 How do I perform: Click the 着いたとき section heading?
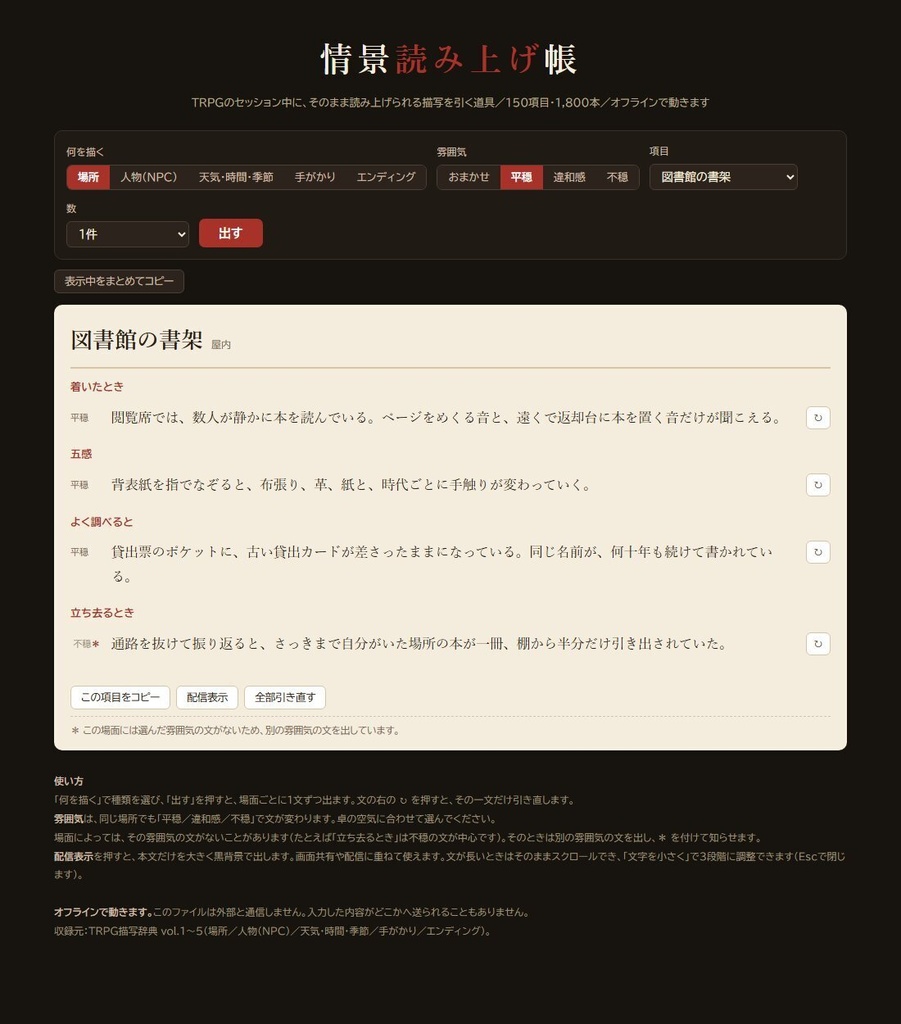pos(97,387)
